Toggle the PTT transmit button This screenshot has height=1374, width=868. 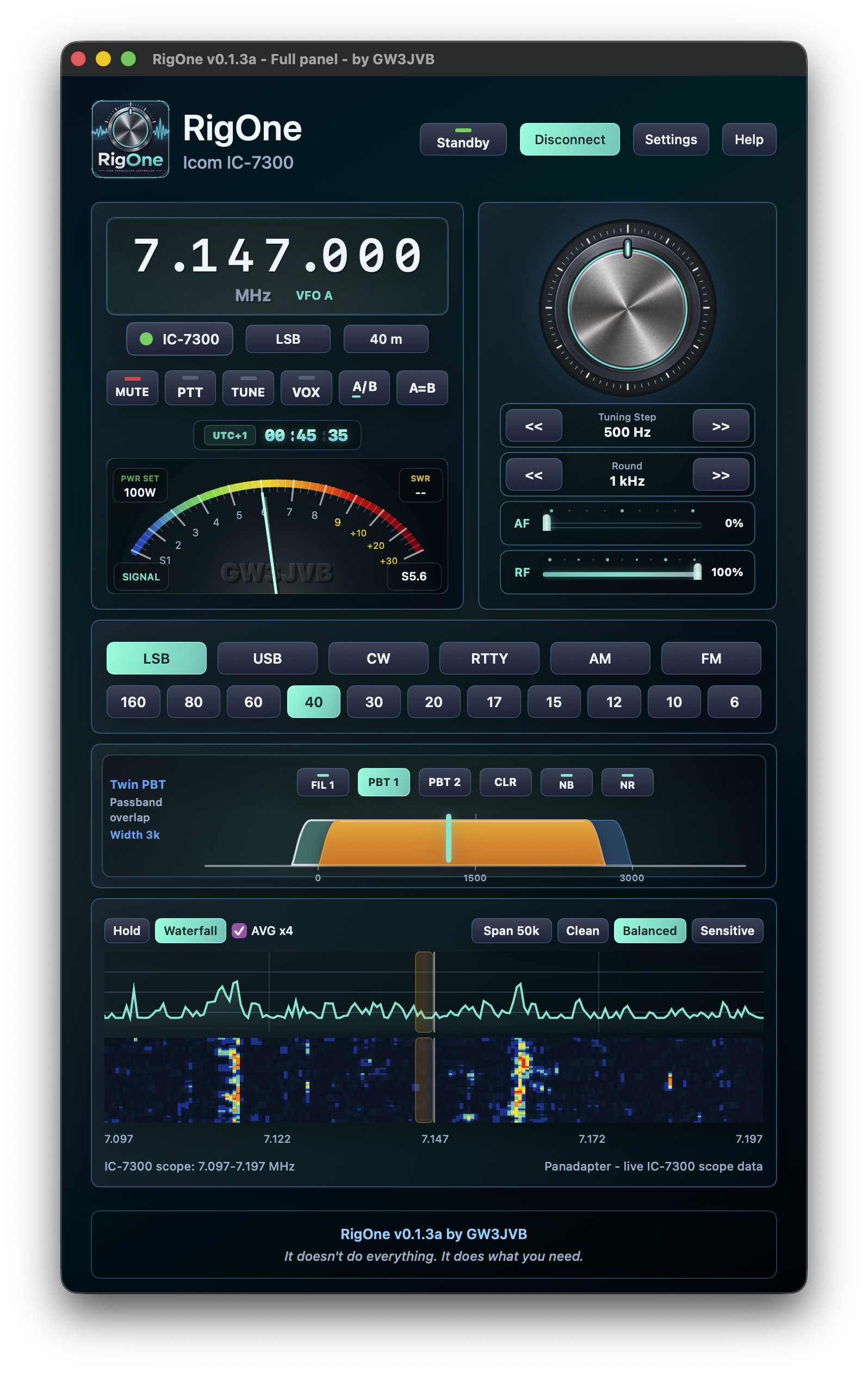(x=190, y=388)
